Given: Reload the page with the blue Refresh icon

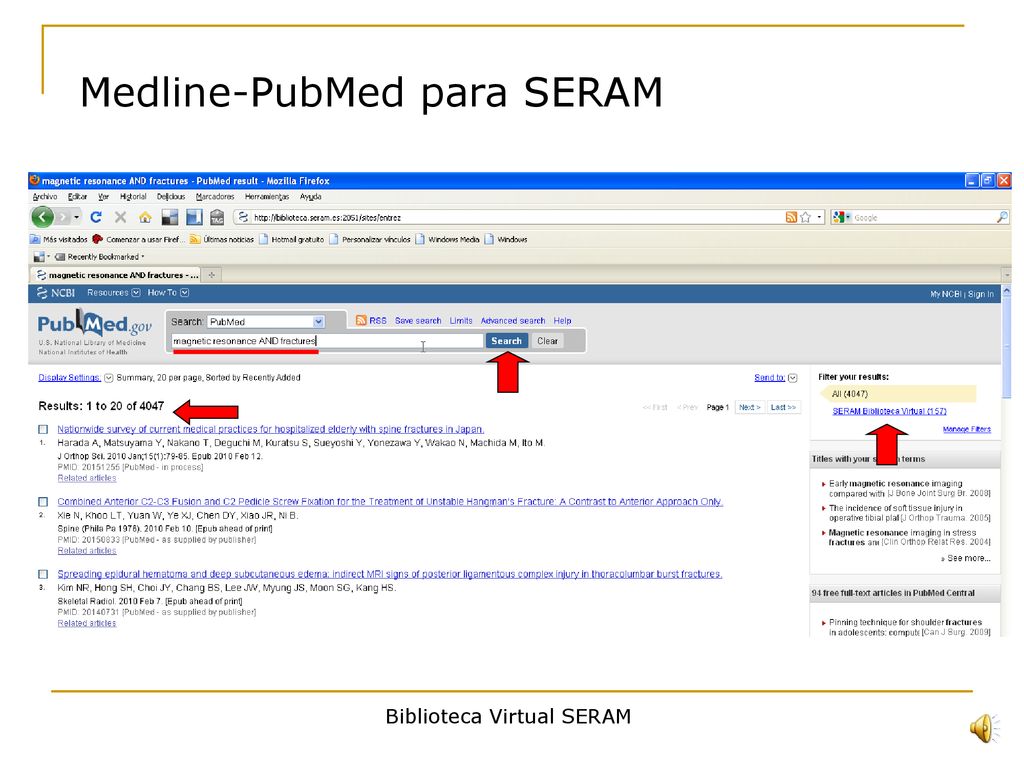Looking at the screenshot, I should (96, 217).
